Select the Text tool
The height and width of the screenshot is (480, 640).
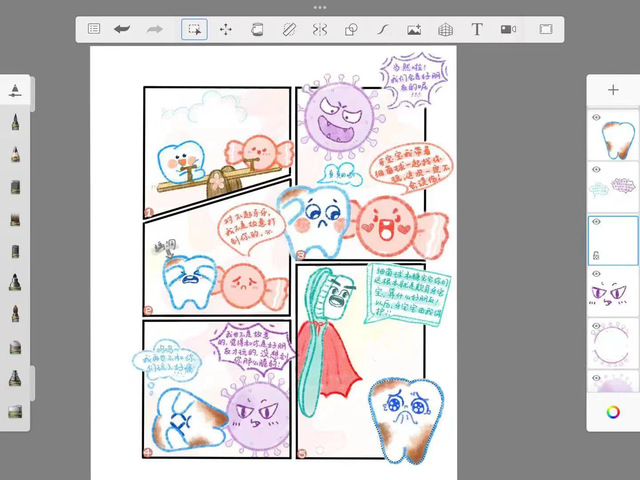tap(477, 30)
